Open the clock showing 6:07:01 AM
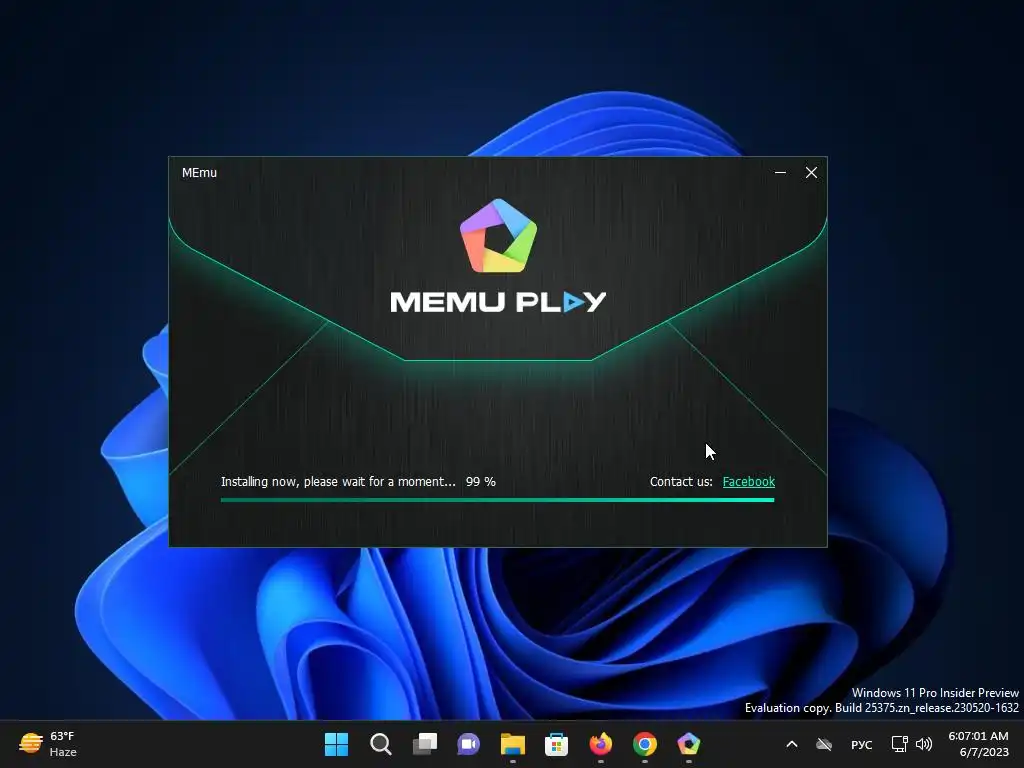Viewport: 1024px width, 768px height. tap(978, 744)
